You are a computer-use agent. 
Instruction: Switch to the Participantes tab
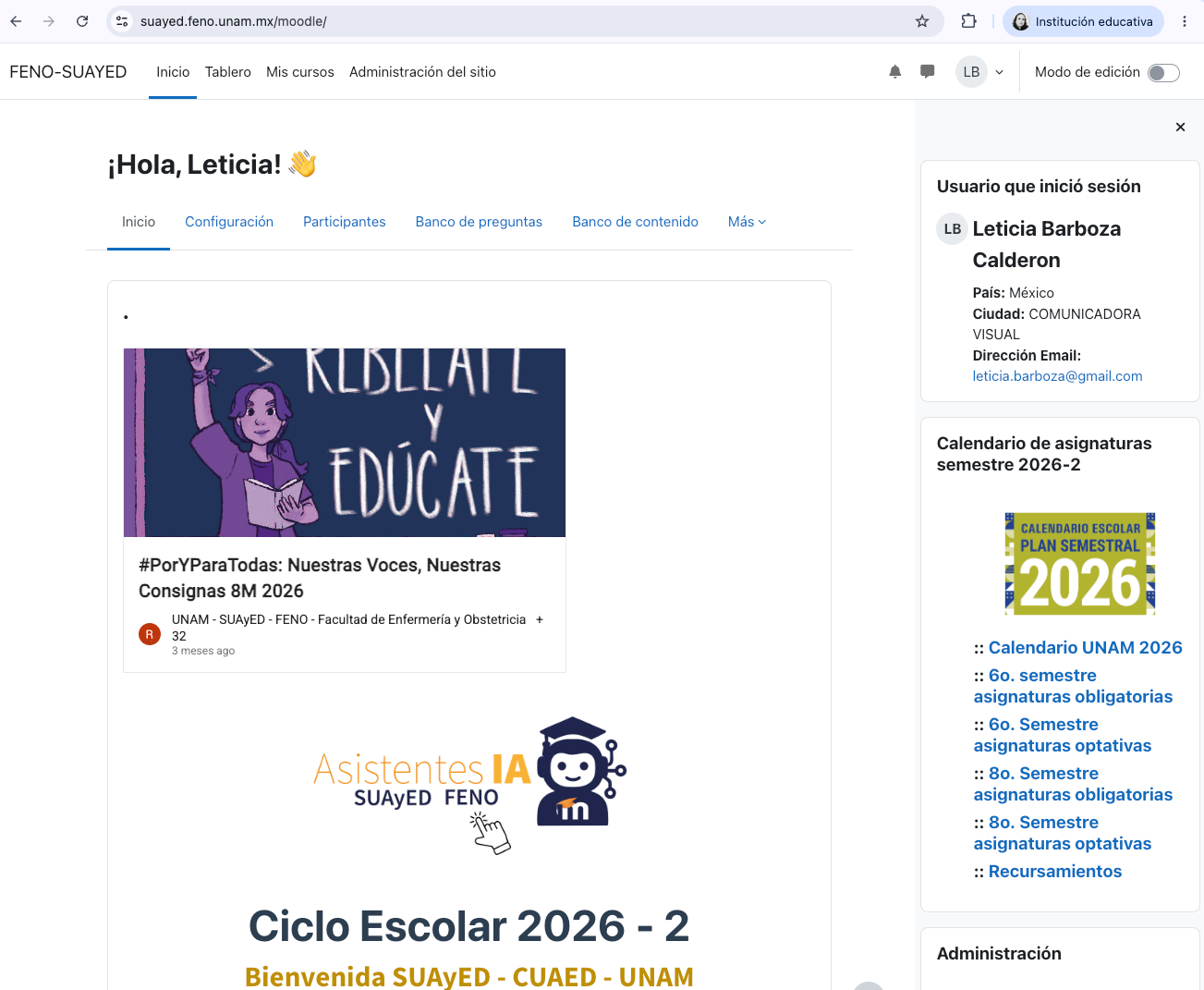pyautogui.click(x=345, y=222)
